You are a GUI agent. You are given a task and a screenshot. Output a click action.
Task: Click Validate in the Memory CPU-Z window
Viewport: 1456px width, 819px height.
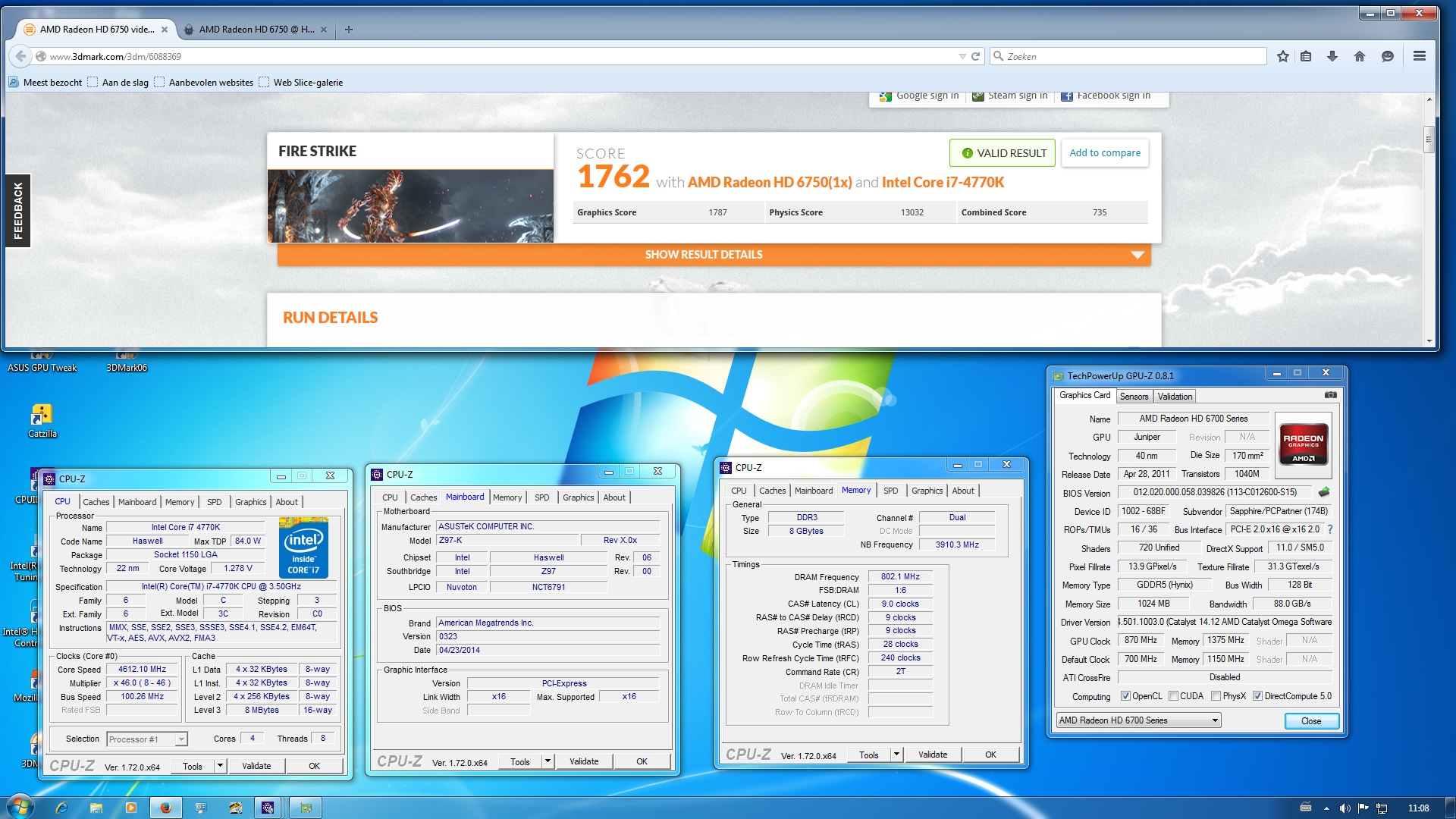pyautogui.click(x=933, y=755)
